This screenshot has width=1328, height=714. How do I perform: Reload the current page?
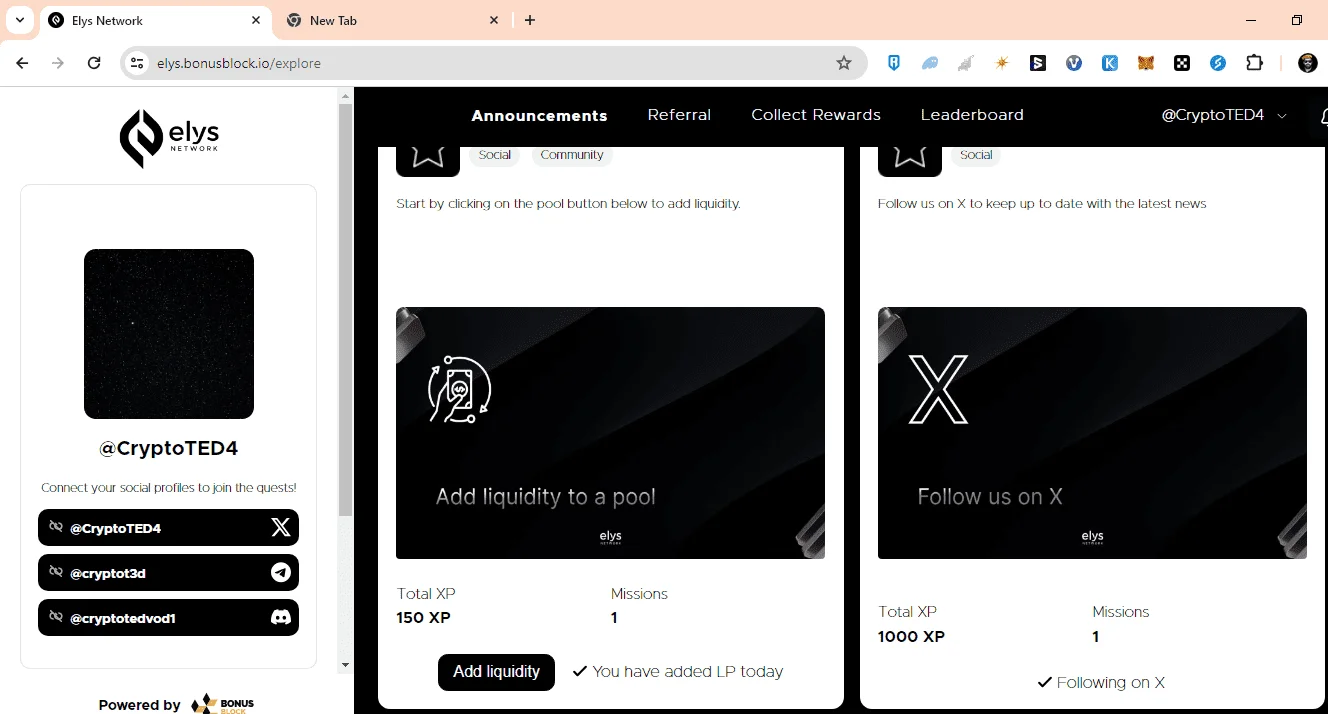click(94, 63)
